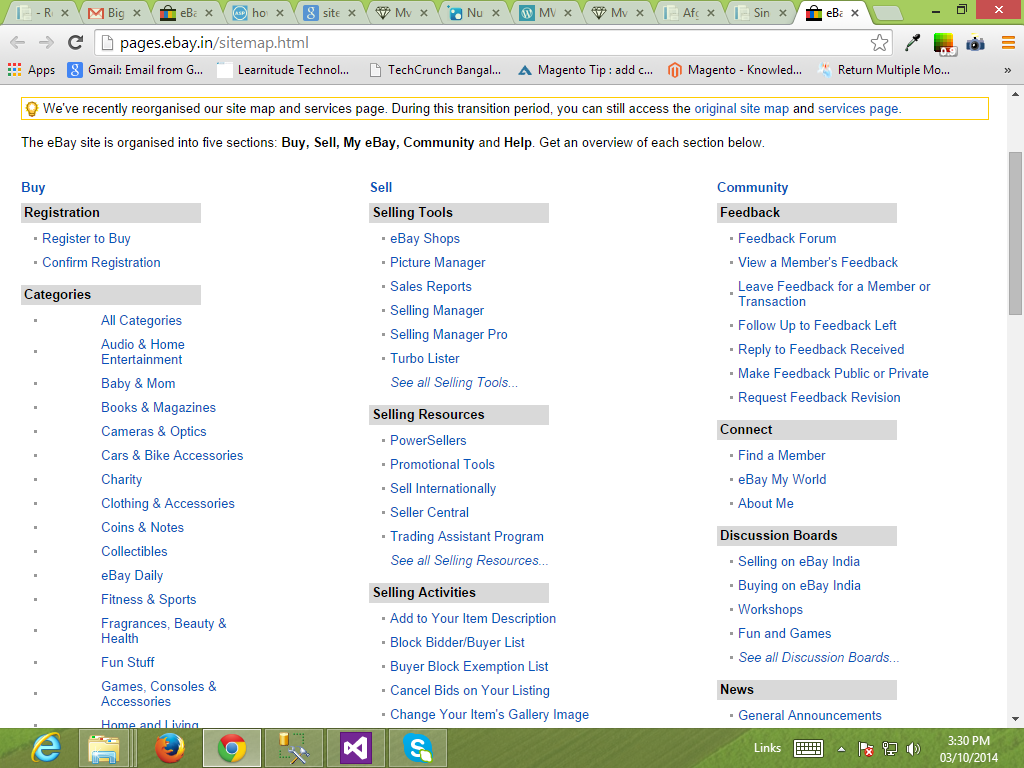Open eBay My World link
1024x768 pixels.
tap(782, 480)
